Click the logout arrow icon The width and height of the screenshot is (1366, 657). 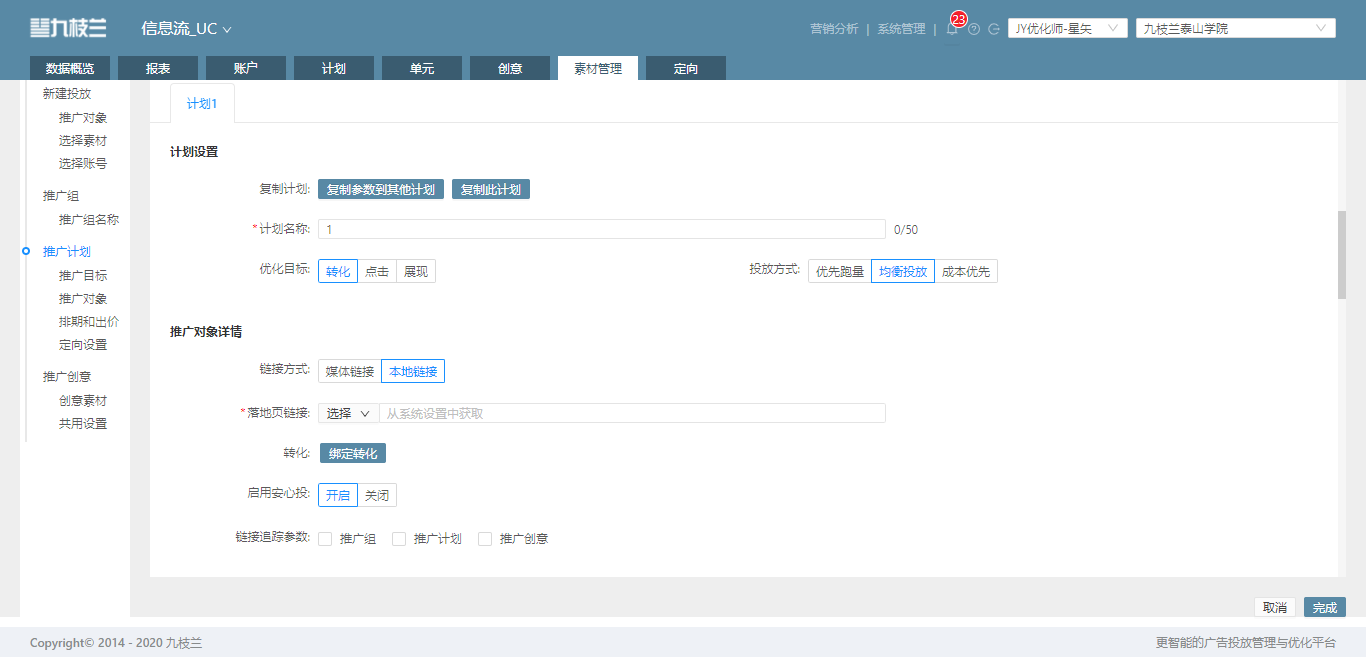point(994,29)
